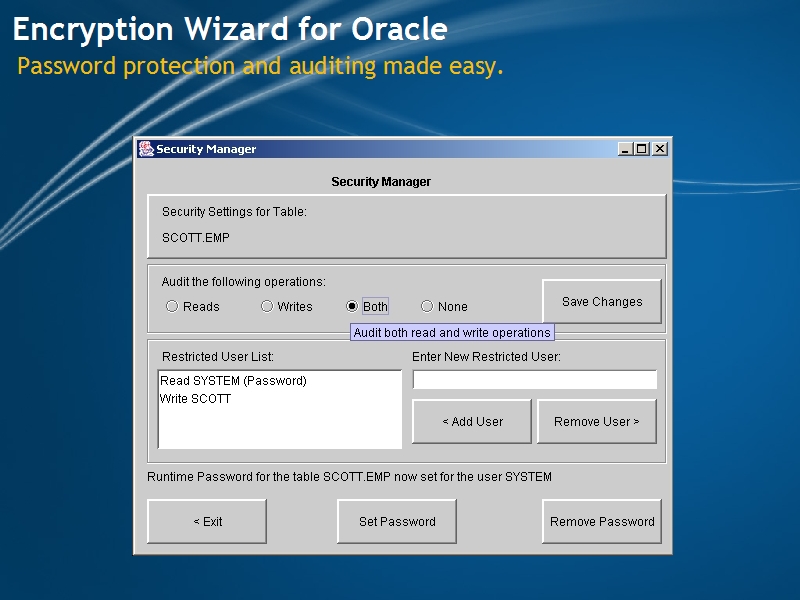Viewport: 800px width, 600px height.
Task: Click the runtime password status message
Action: coord(349,477)
